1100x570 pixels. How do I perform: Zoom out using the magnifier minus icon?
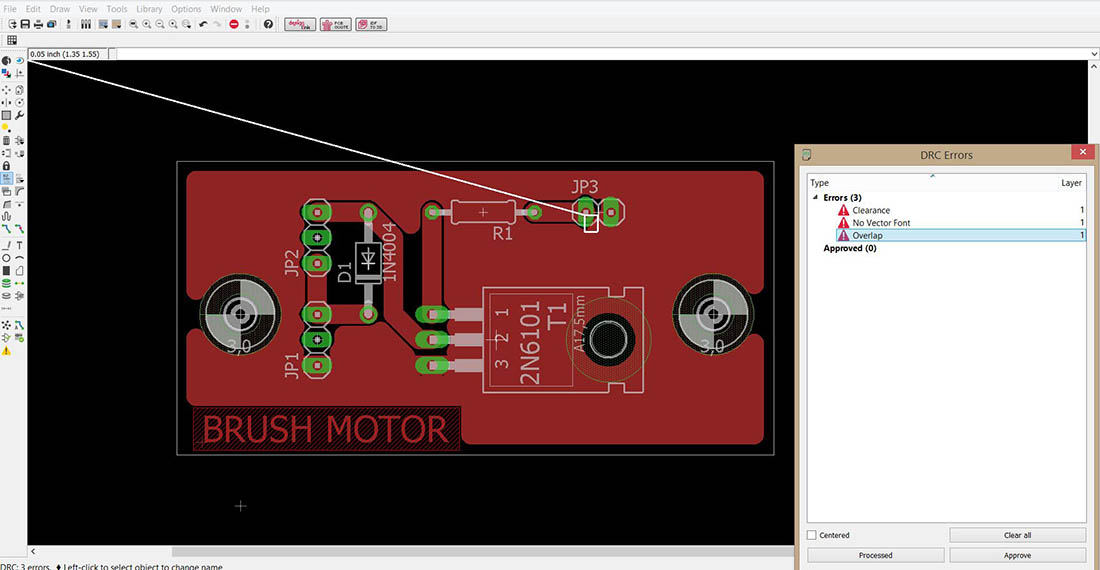pos(160,24)
